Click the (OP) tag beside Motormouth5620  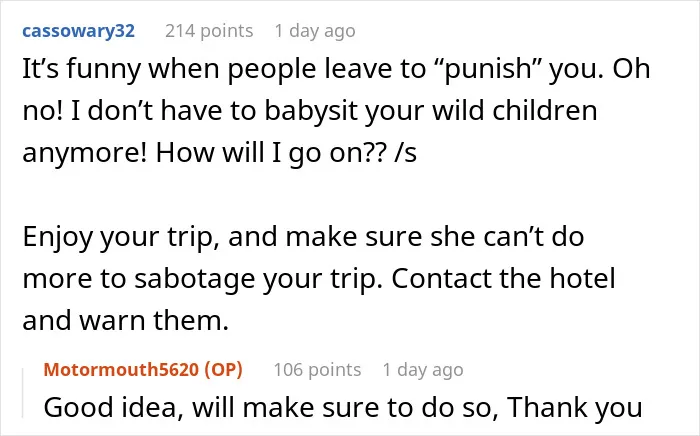point(223,370)
